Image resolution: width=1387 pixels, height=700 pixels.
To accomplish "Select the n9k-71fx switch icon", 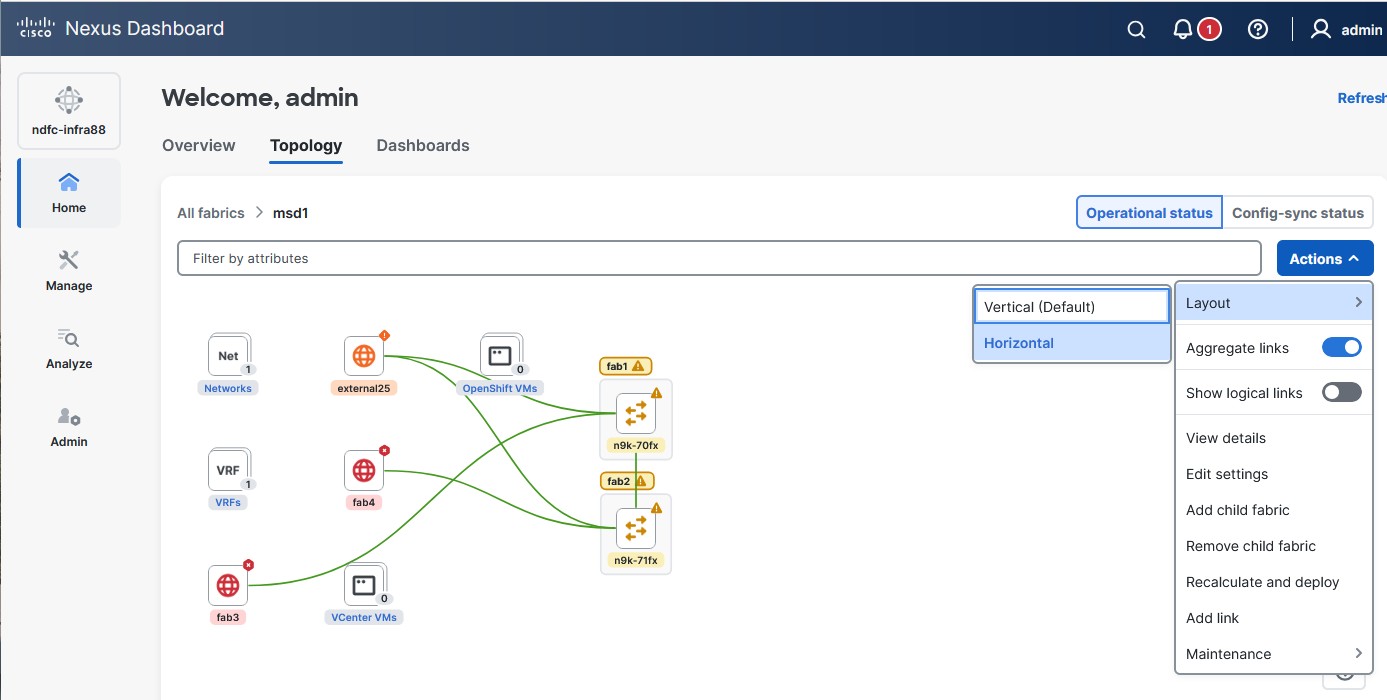I will 636,528.
